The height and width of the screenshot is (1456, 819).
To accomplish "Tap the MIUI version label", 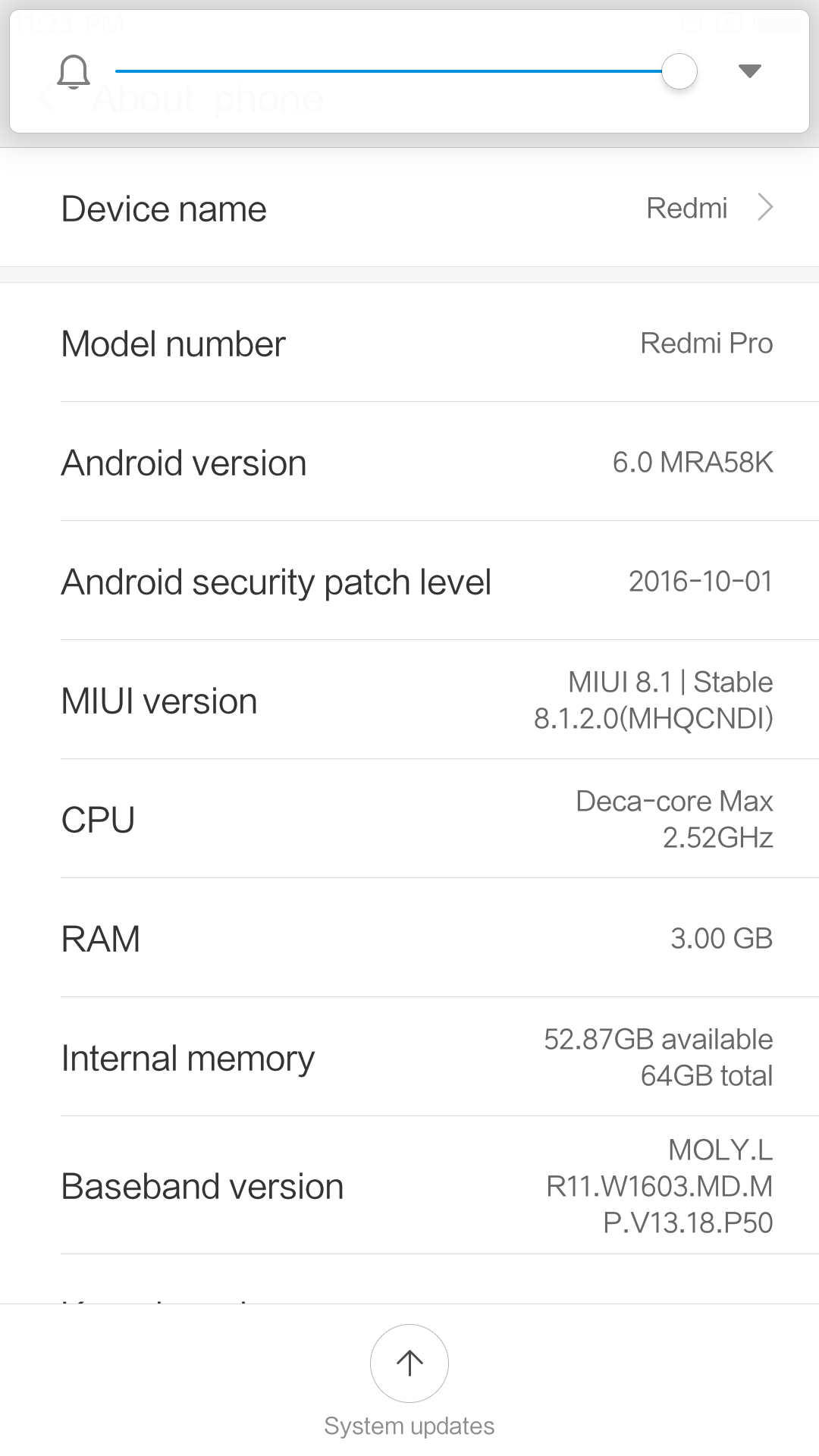I will [159, 701].
